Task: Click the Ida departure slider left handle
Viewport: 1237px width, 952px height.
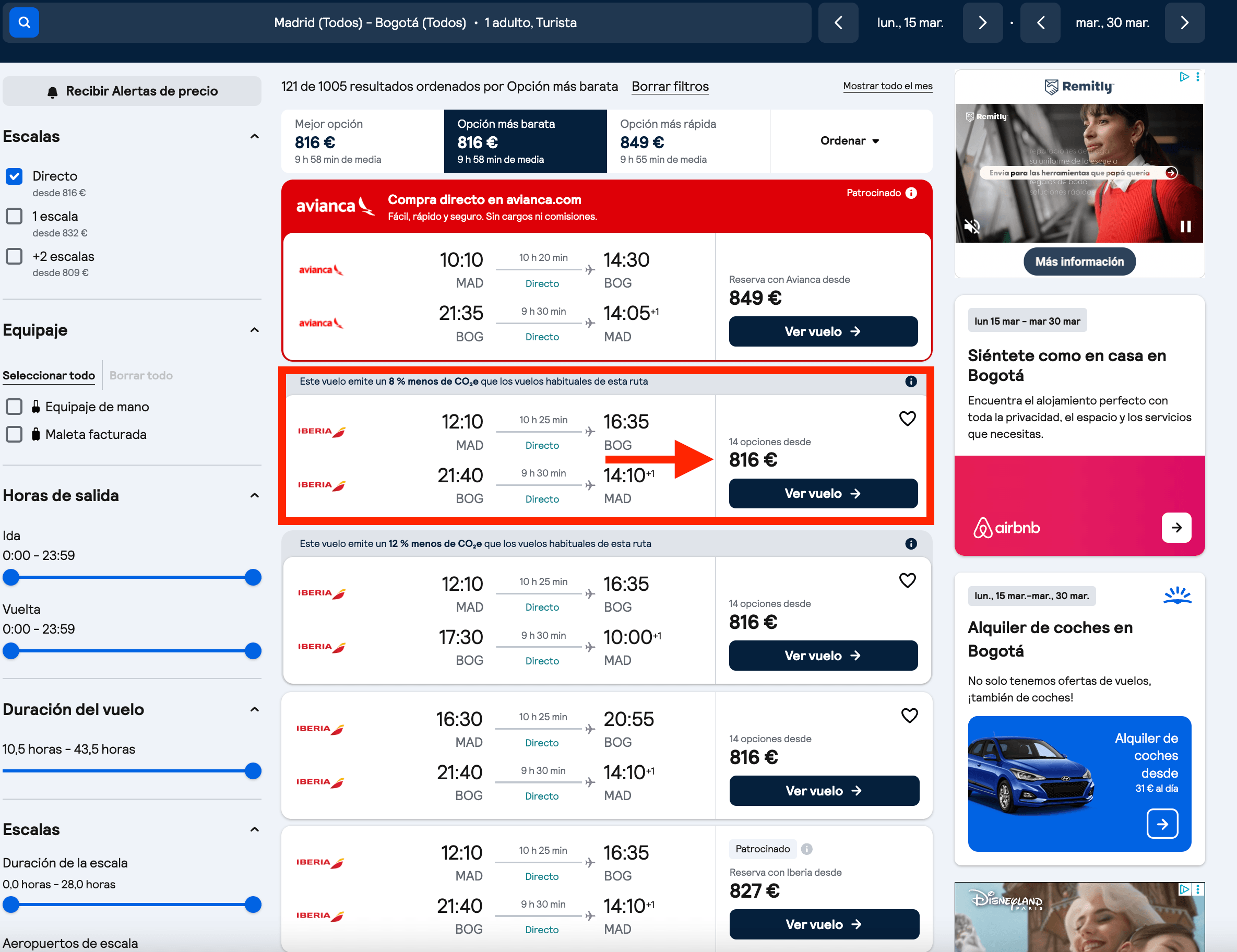Action: point(11,578)
